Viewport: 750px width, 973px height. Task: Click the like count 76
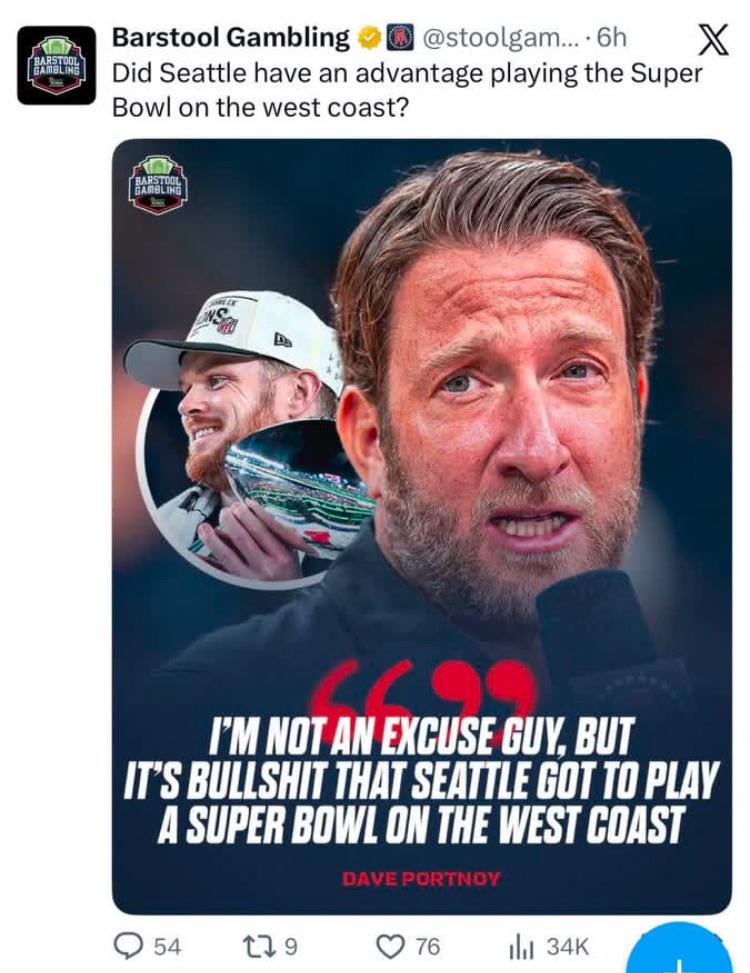pyautogui.click(x=427, y=946)
